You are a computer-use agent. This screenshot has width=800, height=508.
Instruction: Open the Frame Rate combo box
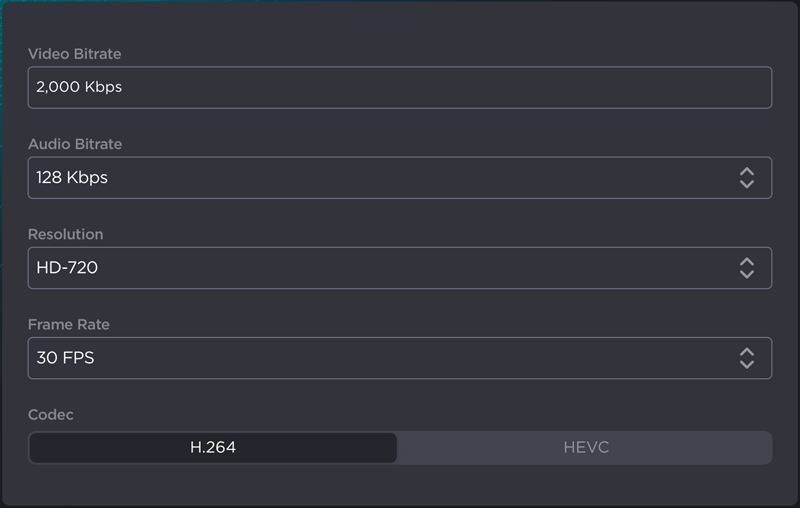click(400, 358)
